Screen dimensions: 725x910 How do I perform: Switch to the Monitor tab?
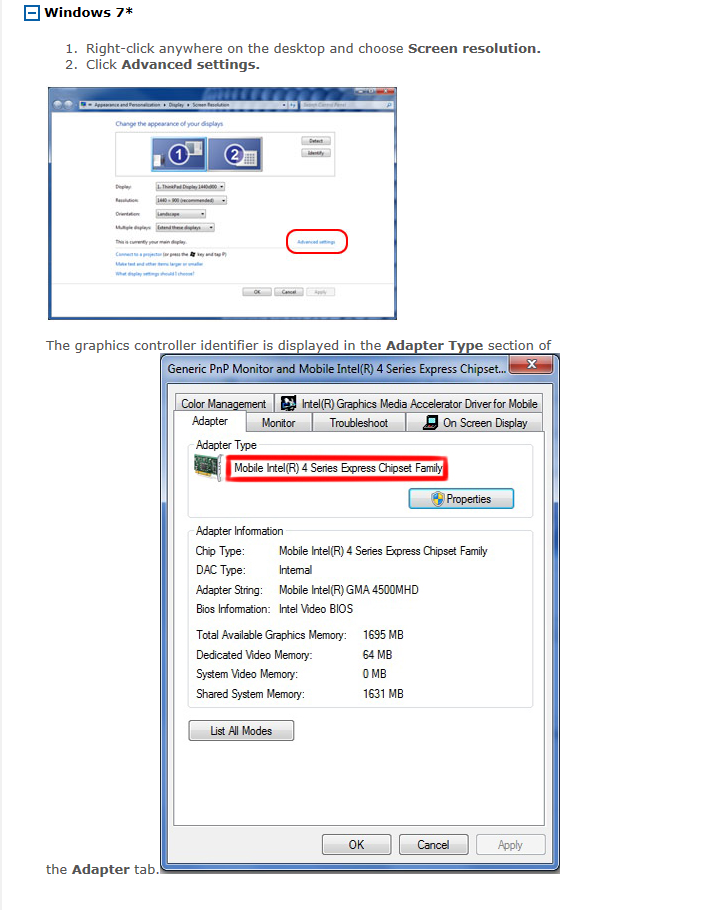click(279, 423)
